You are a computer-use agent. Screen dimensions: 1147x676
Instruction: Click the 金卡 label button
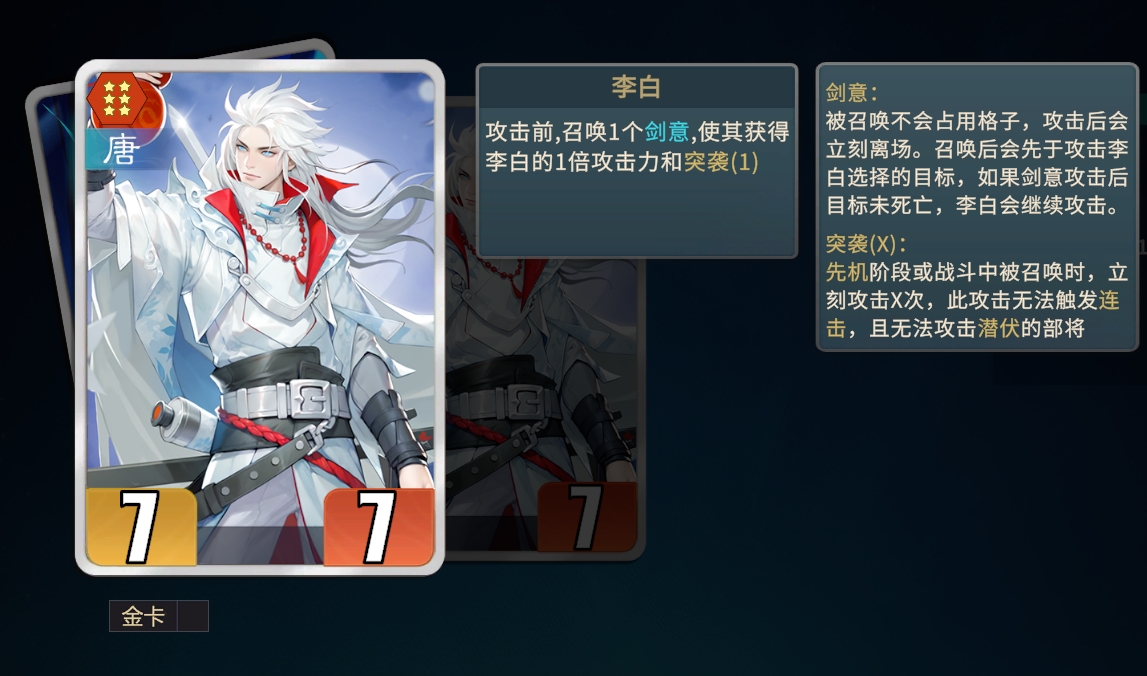[143, 616]
